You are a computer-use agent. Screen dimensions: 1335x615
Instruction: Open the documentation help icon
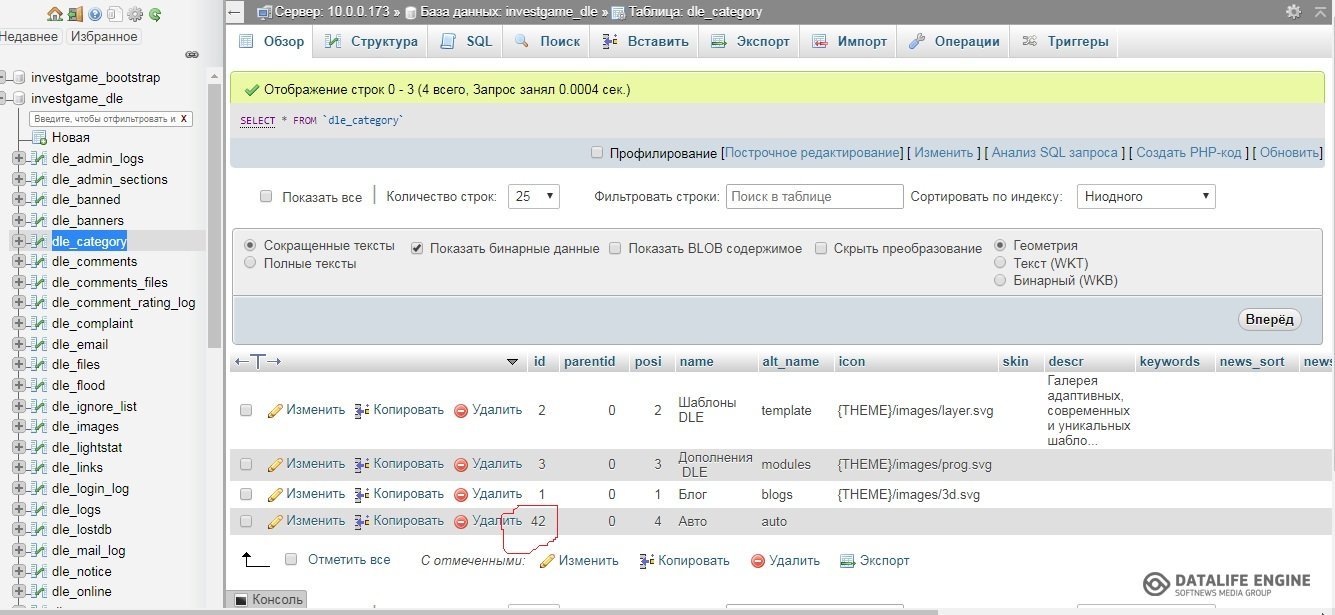tap(95, 14)
